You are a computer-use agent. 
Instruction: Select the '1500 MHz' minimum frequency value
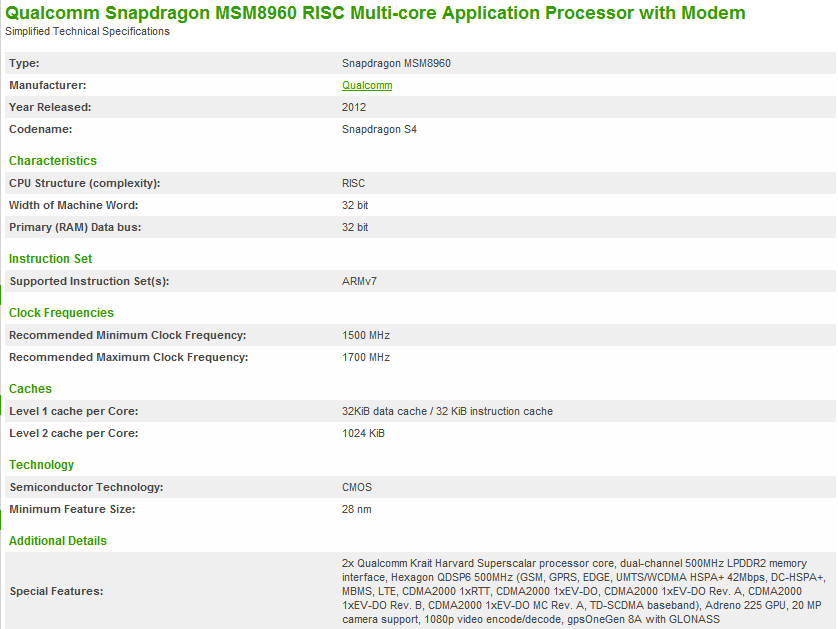(x=366, y=335)
